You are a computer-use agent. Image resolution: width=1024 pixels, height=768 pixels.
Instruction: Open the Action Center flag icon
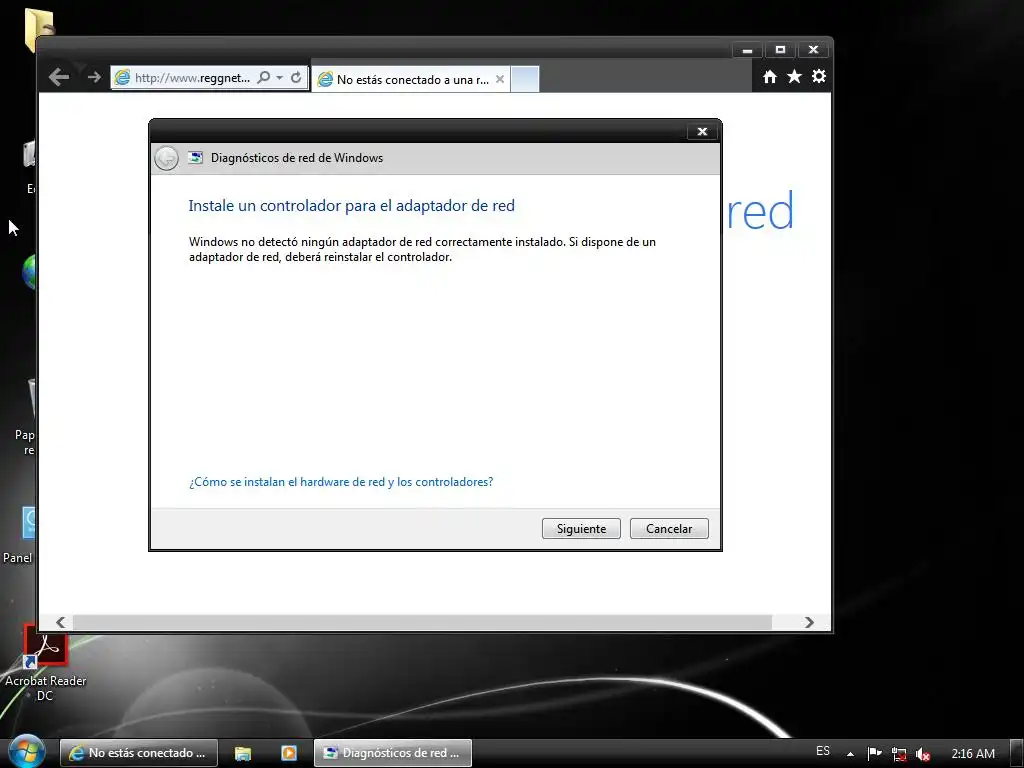click(x=874, y=754)
